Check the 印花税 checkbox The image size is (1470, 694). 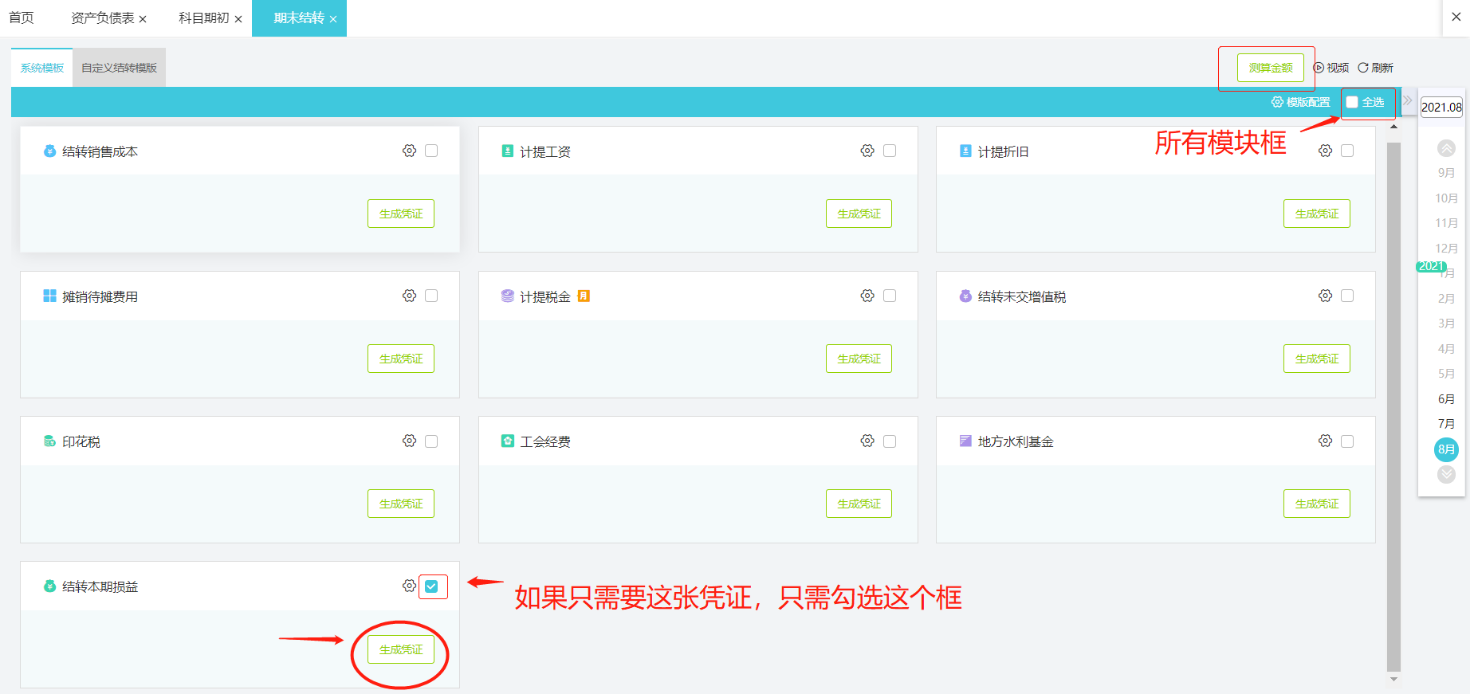click(x=431, y=441)
